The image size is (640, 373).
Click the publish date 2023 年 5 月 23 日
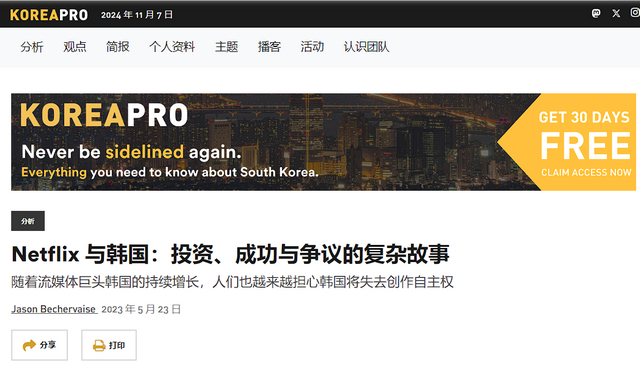(141, 309)
